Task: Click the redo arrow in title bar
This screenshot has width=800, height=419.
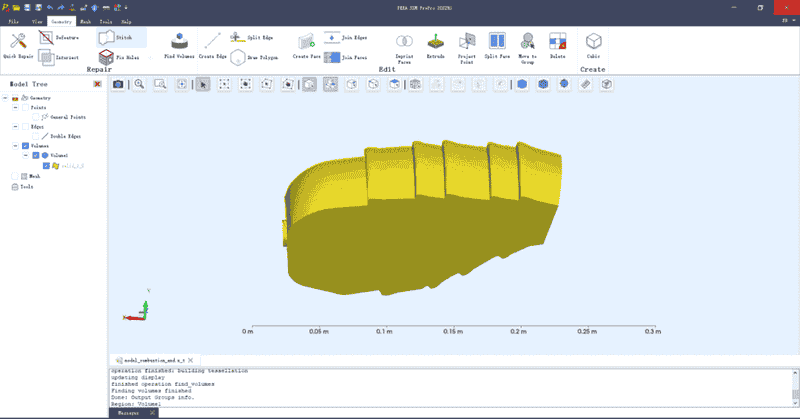Action: click(x=61, y=7)
